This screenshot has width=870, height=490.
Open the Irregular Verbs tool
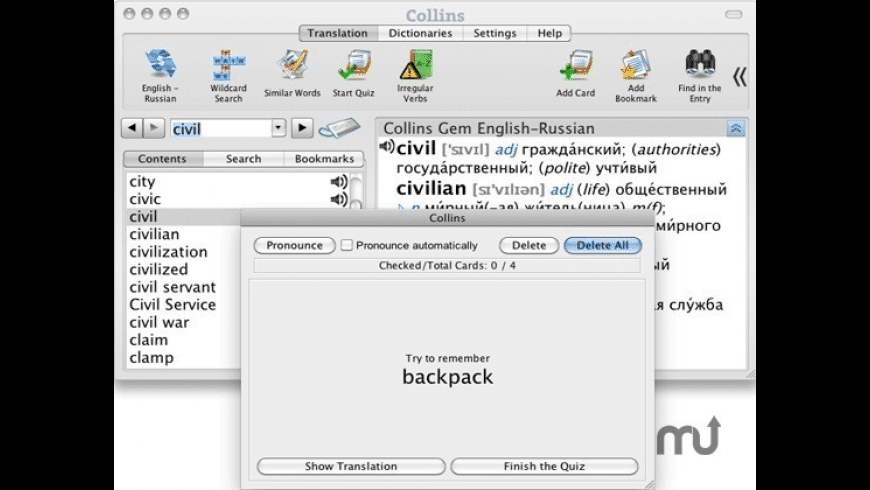tap(415, 75)
